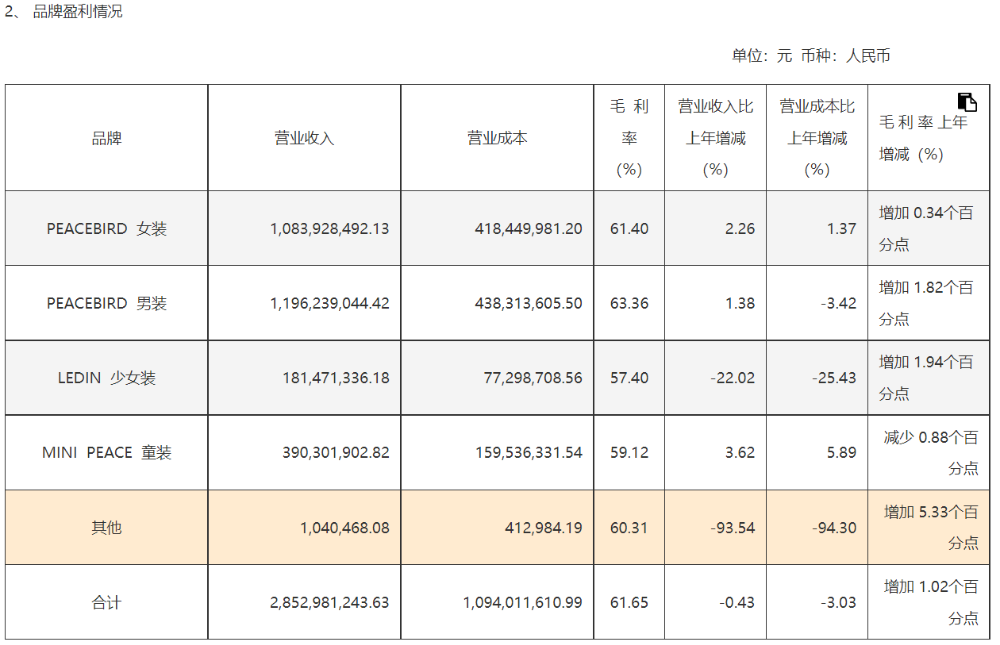Click the highlighted 其他 row label
1000x645 pixels.
pyautogui.click(x=107, y=528)
